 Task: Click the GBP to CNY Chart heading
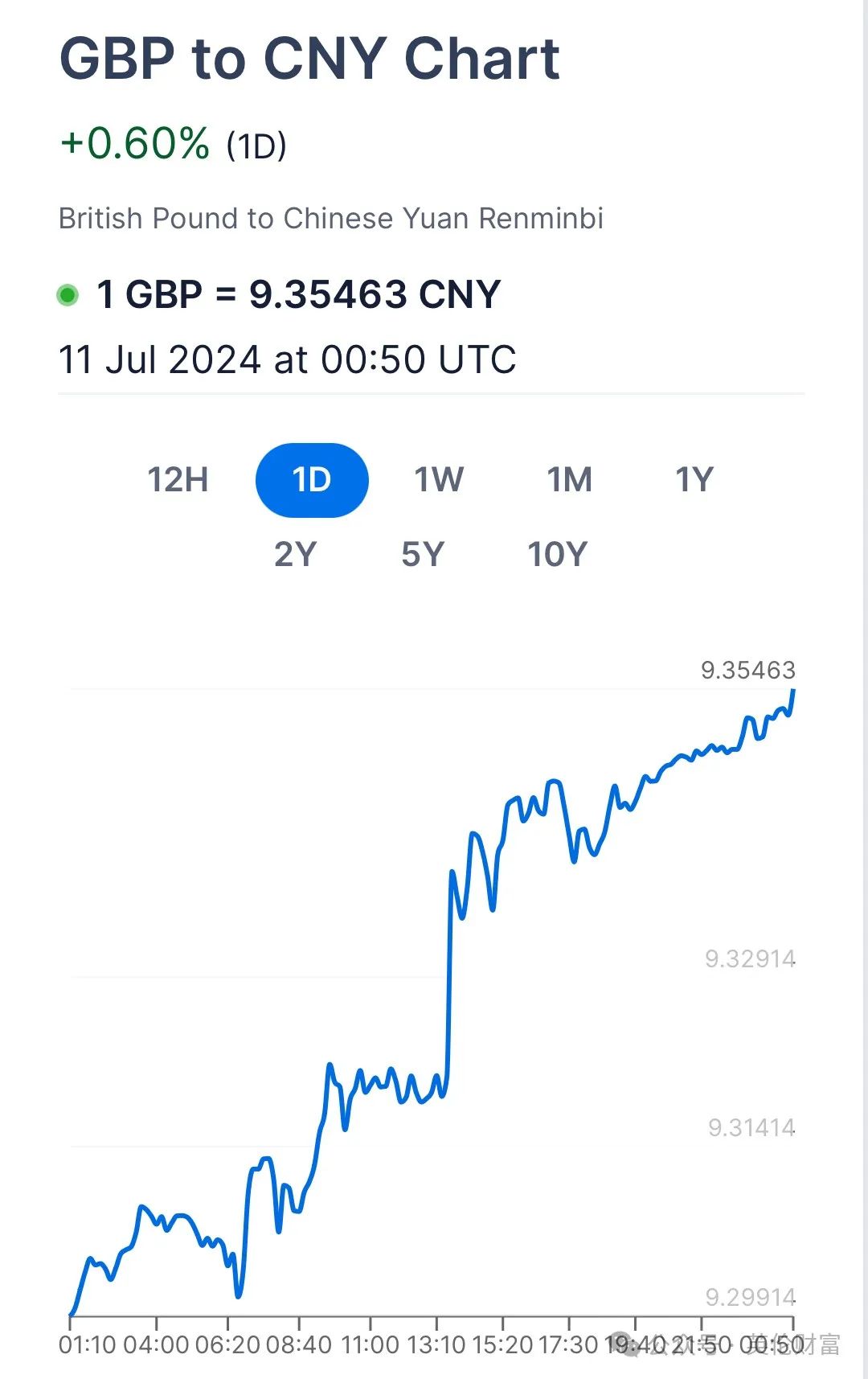(309, 59)
